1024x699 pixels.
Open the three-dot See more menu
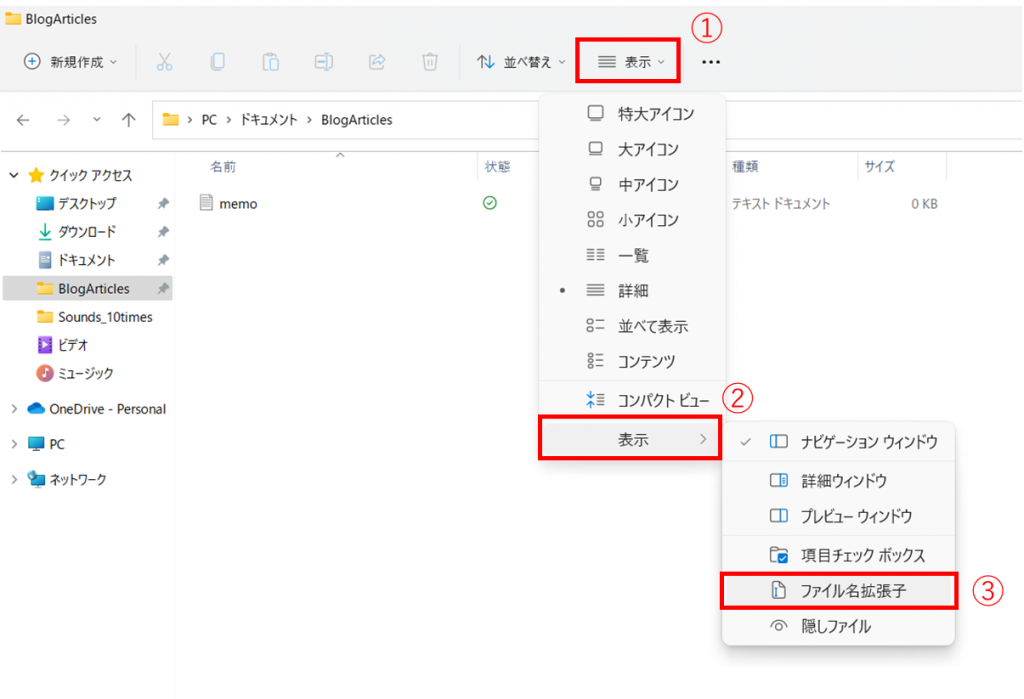[711, 62]
